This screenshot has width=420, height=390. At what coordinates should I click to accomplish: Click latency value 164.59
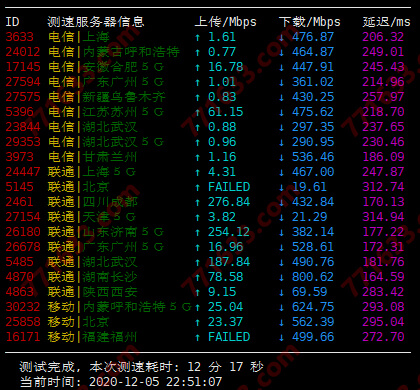tap(383, 277)
